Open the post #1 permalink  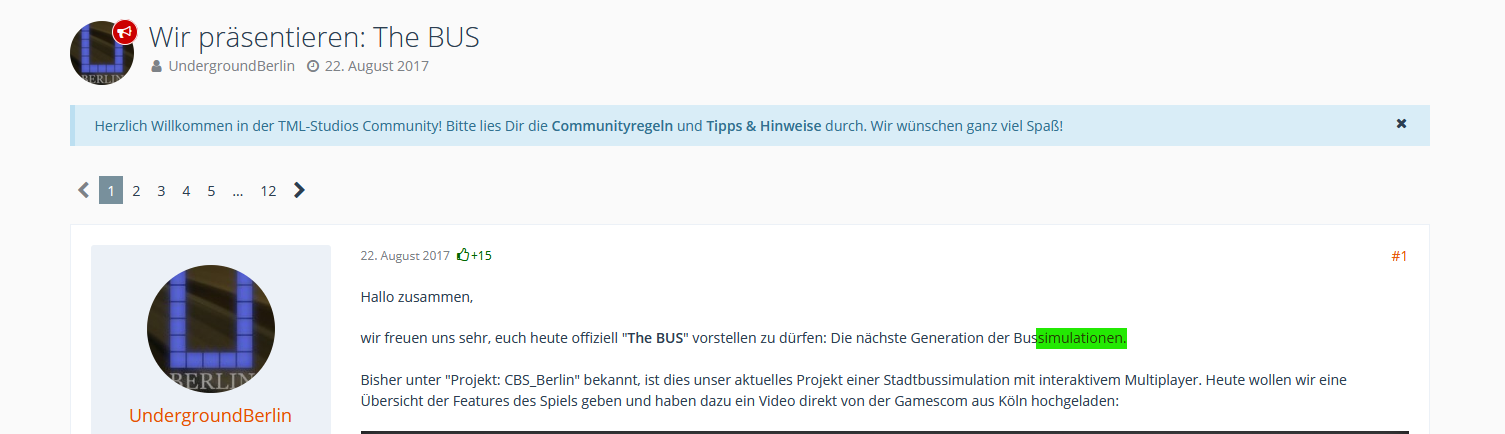click(1399, 256)
